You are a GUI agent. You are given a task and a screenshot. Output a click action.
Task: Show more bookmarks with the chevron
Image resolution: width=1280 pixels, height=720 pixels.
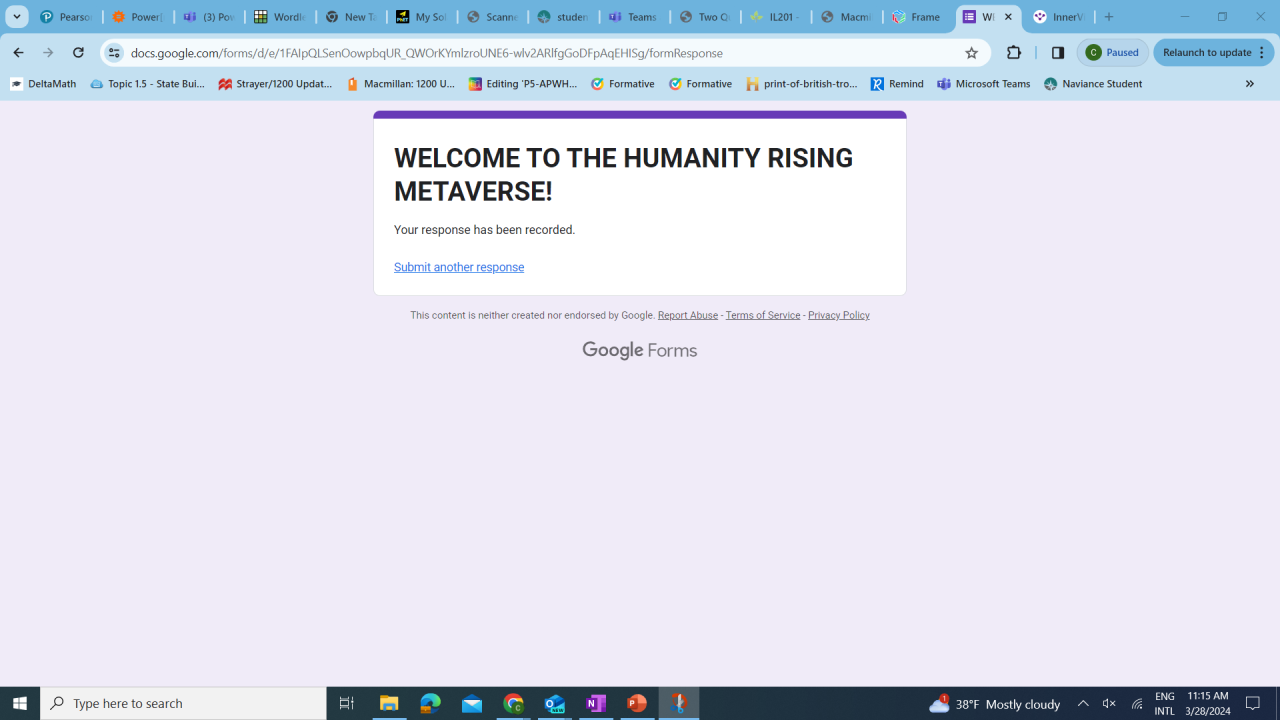tap(1249, 84)
